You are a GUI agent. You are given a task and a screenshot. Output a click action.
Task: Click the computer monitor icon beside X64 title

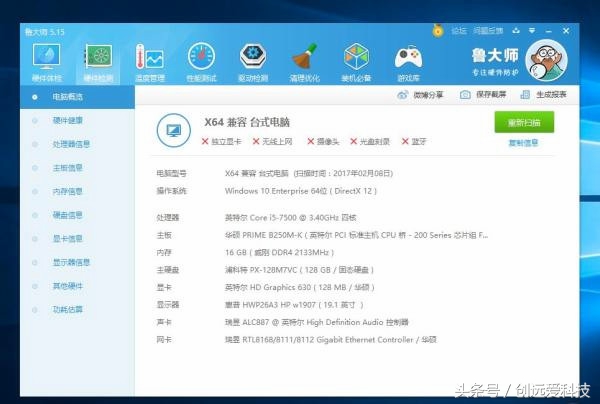173,130
